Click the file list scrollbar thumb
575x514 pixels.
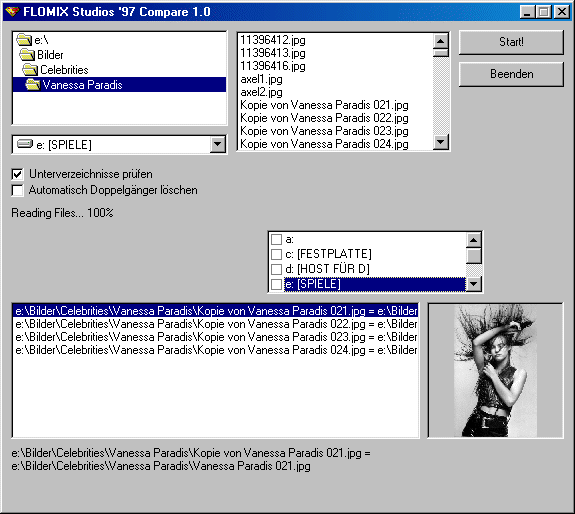click(x=440, y=52)
